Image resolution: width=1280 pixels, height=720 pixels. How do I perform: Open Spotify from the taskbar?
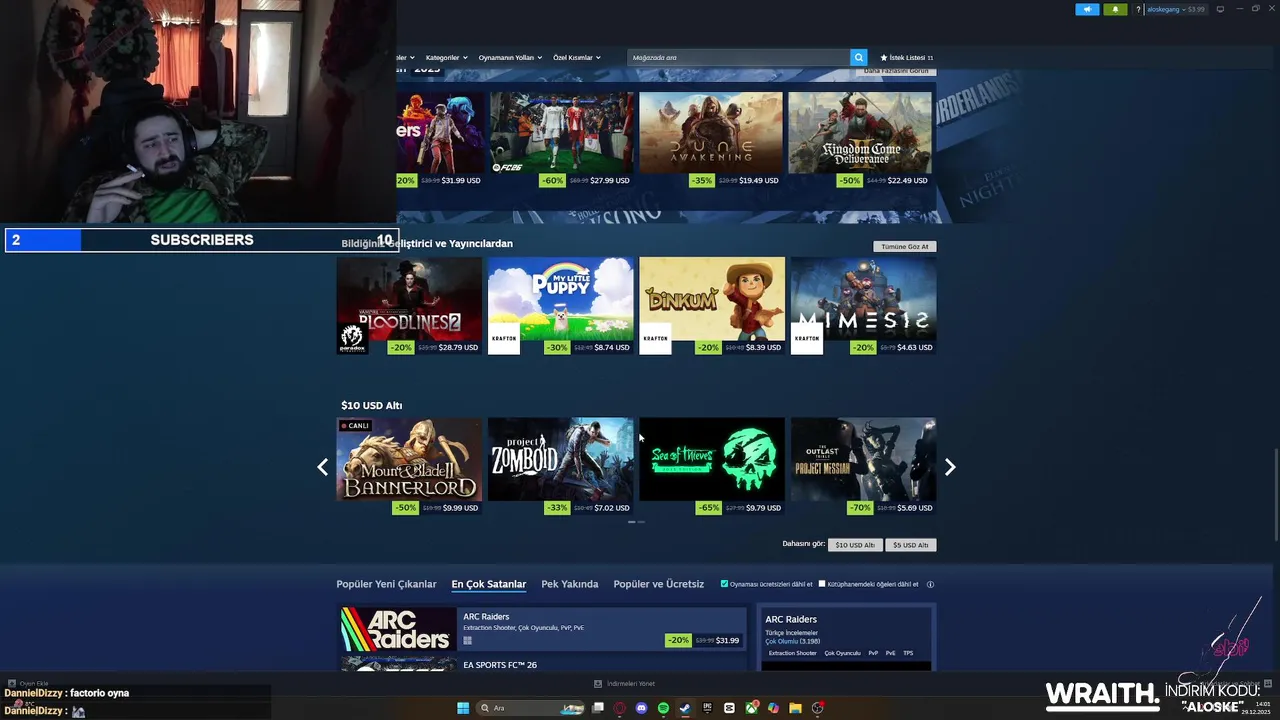[x=663, y=708]
